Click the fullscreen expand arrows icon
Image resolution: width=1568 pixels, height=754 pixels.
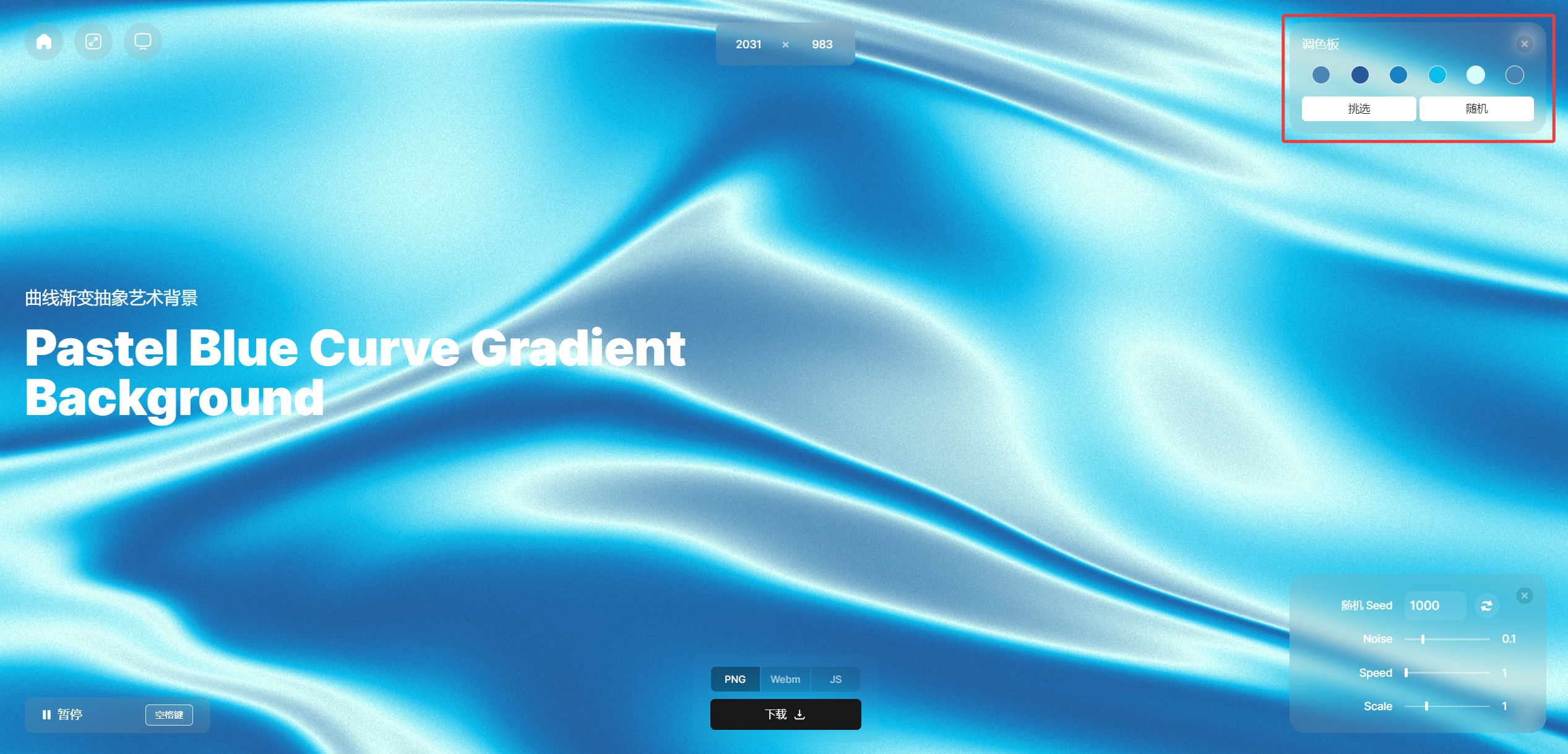pos(93,42)
